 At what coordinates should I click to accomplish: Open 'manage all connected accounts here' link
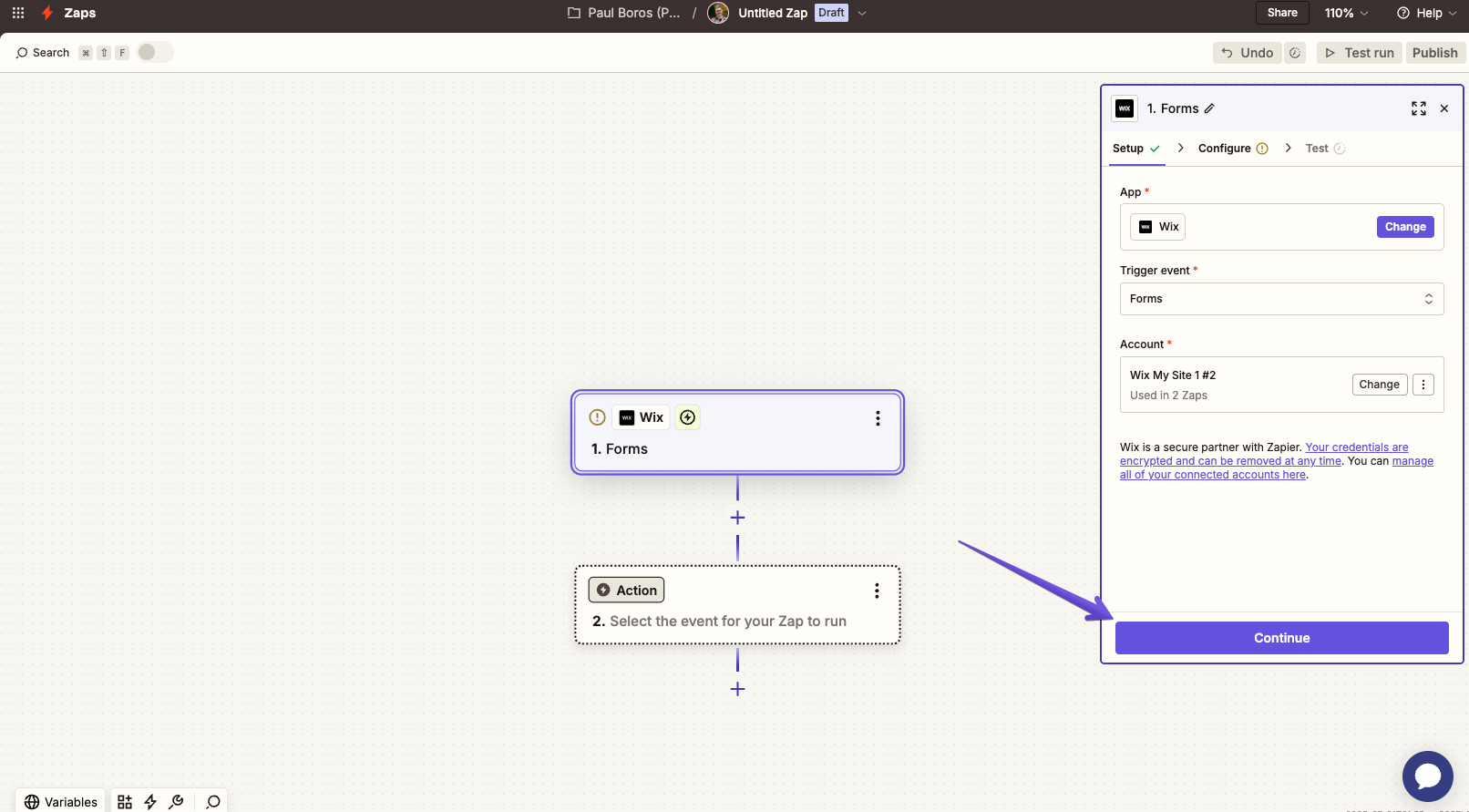1276,468
